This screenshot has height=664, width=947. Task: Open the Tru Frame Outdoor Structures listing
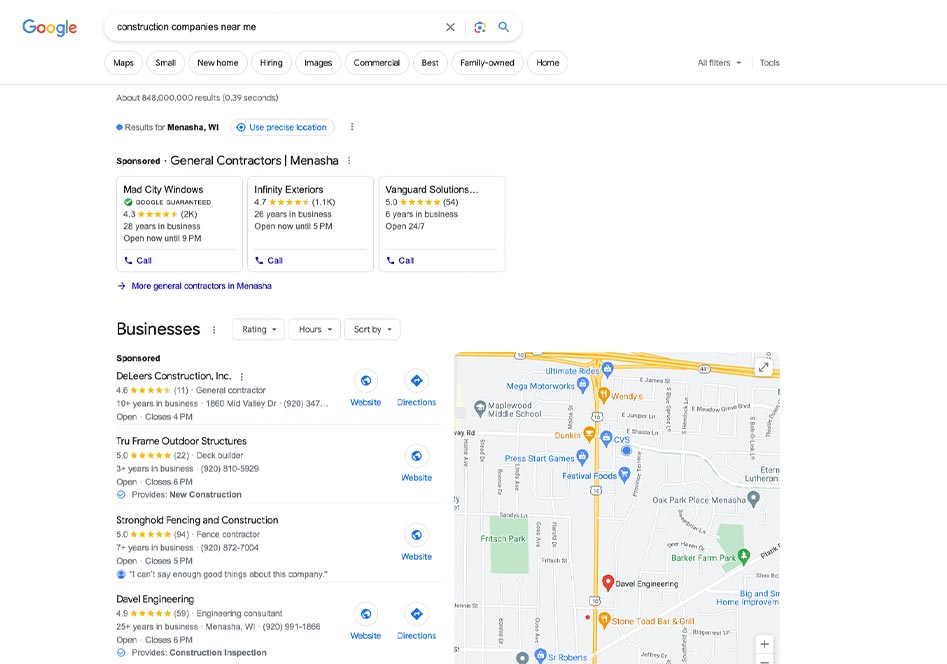[181, 441]
